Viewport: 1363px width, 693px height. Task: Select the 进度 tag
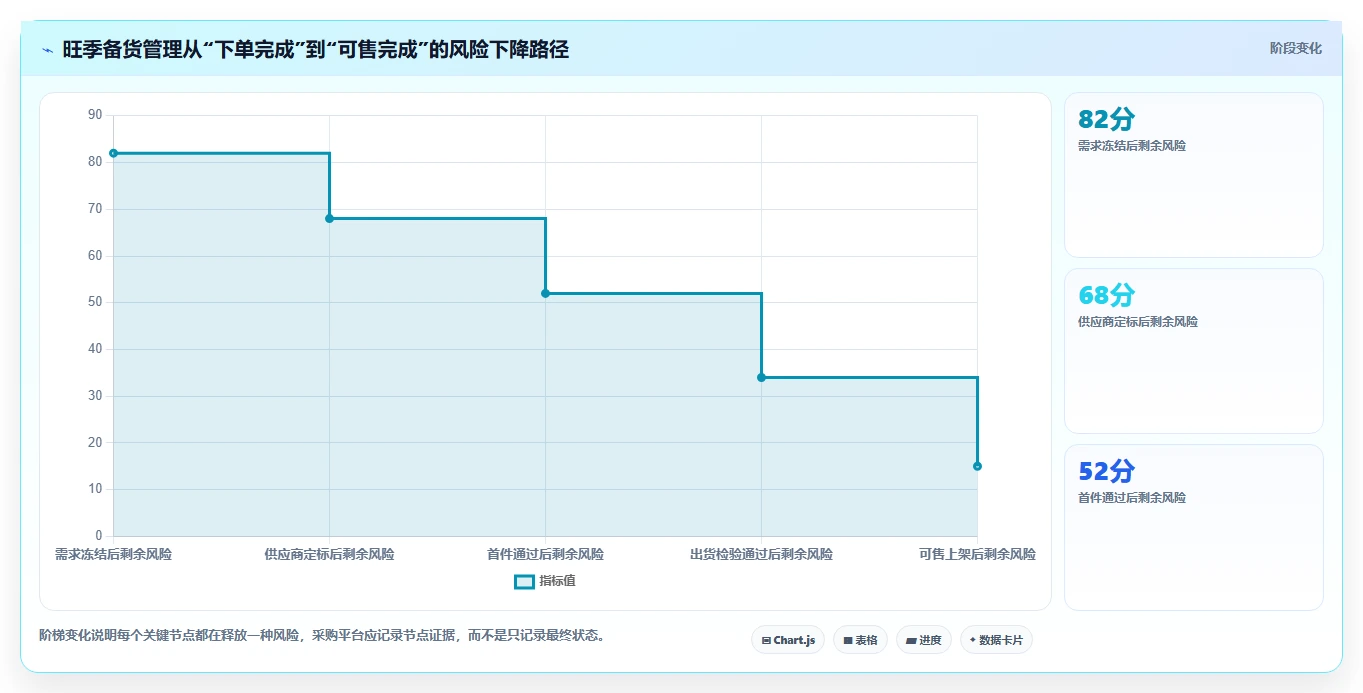tap(924, 640)
